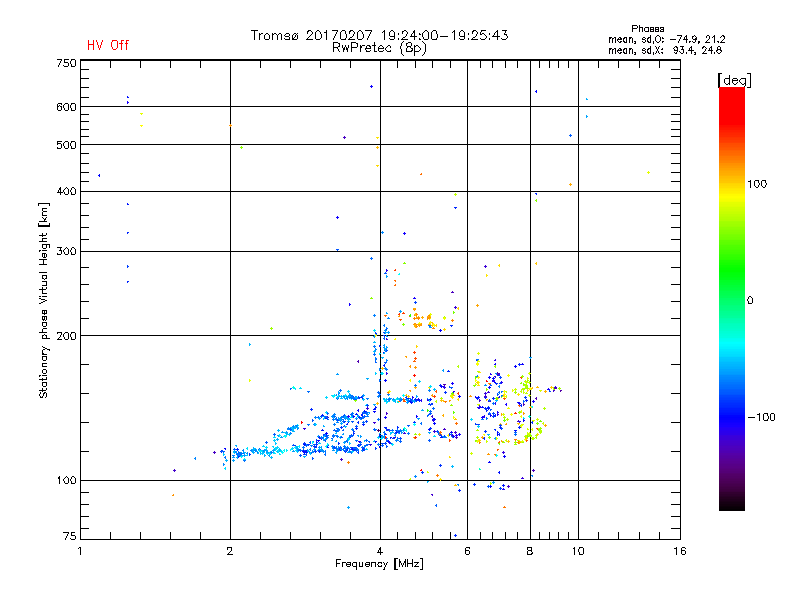Click the 'RwPretec (8p)' subtitle

pyautogui.click(x=379, y=48)
